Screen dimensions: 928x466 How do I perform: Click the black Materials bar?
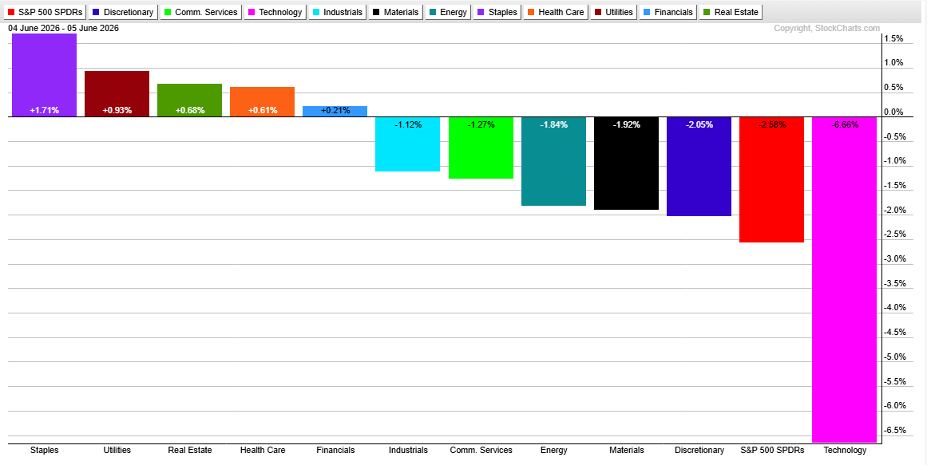coord(626,163)
